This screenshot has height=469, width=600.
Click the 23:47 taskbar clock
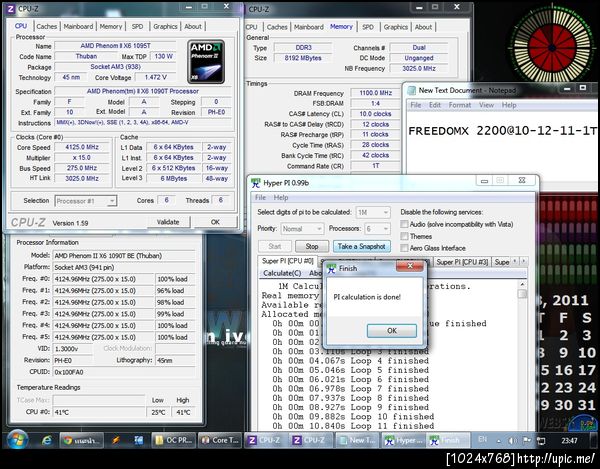point(569,440)
